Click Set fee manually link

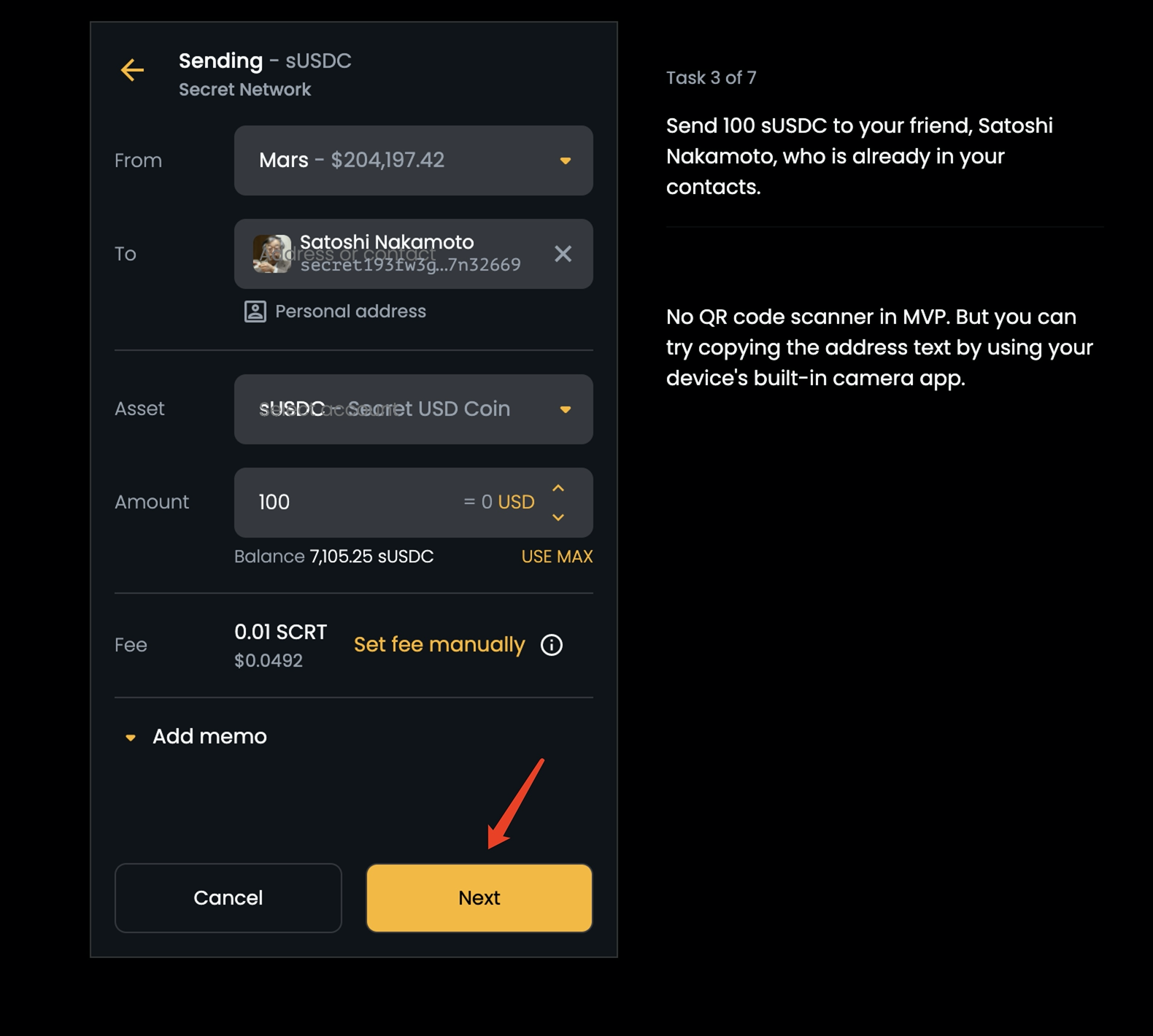point(439,645)
